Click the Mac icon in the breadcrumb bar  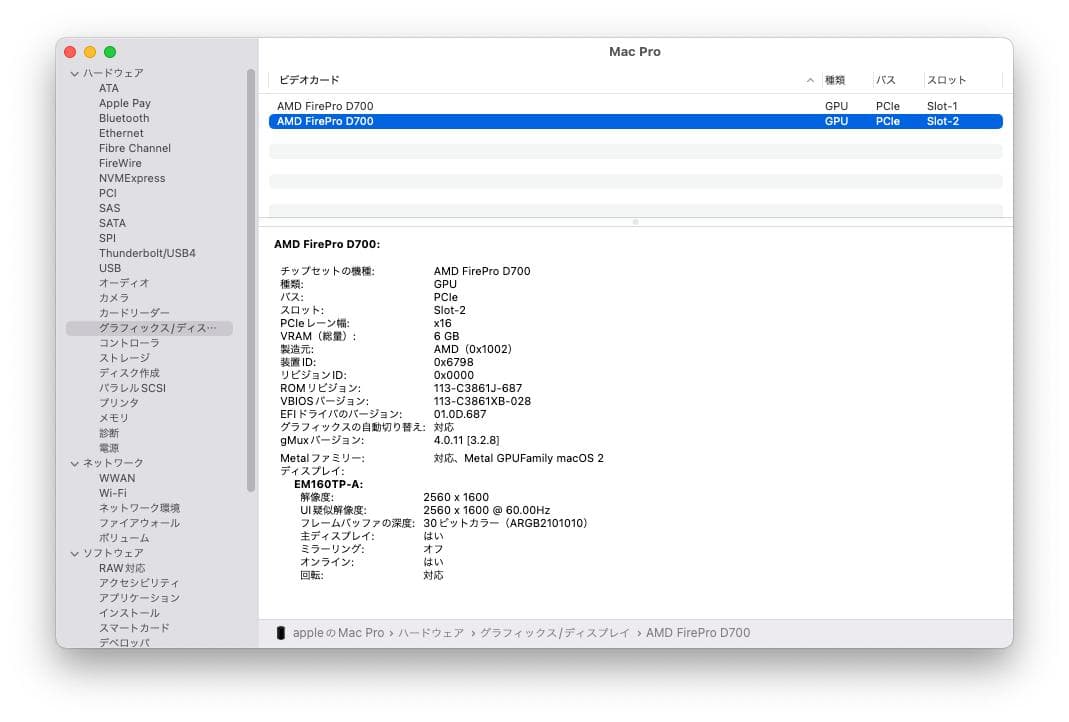click(281, 632)
